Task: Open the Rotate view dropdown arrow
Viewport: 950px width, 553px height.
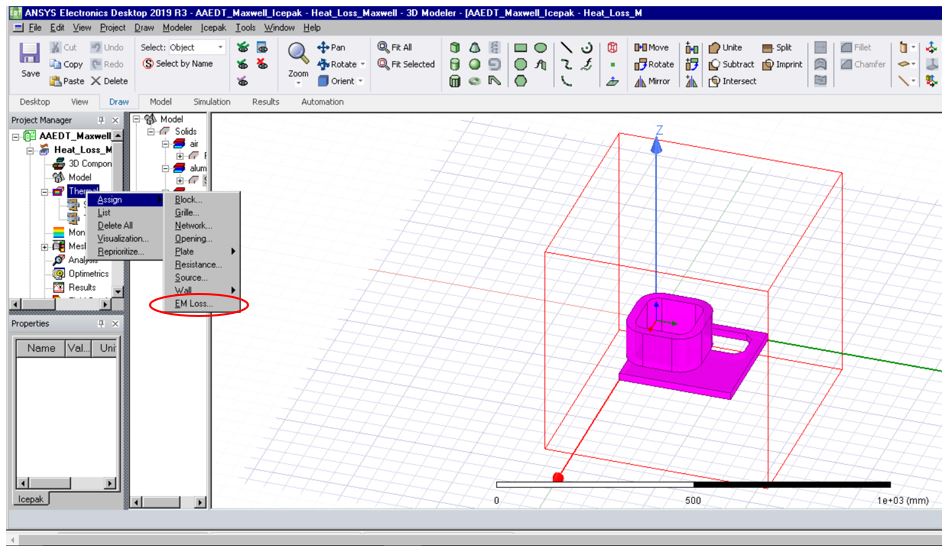Action: pyautogui.click(x=363, y=64)
